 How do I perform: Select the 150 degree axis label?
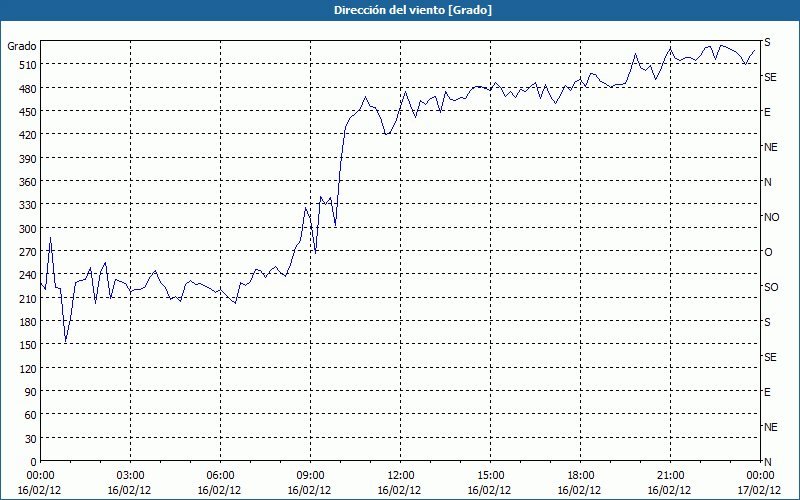tap(28, 345)
